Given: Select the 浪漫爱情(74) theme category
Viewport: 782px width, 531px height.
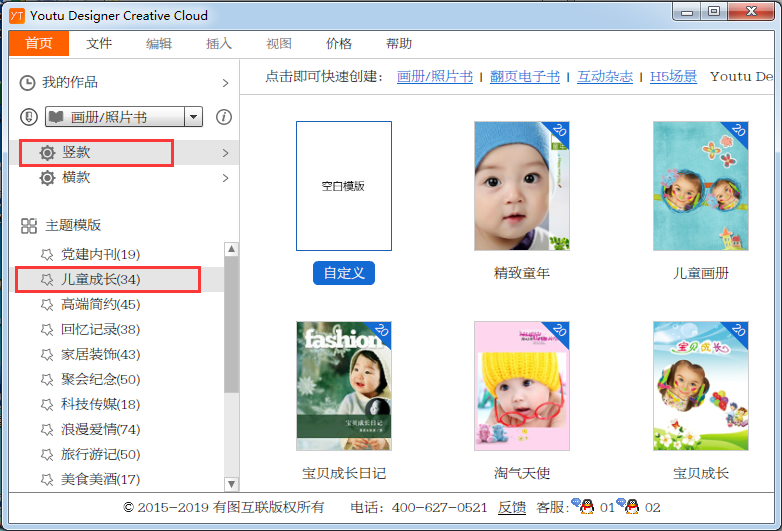Looking at the screenshot, I should pyautogui.click(x=100, y=429).
